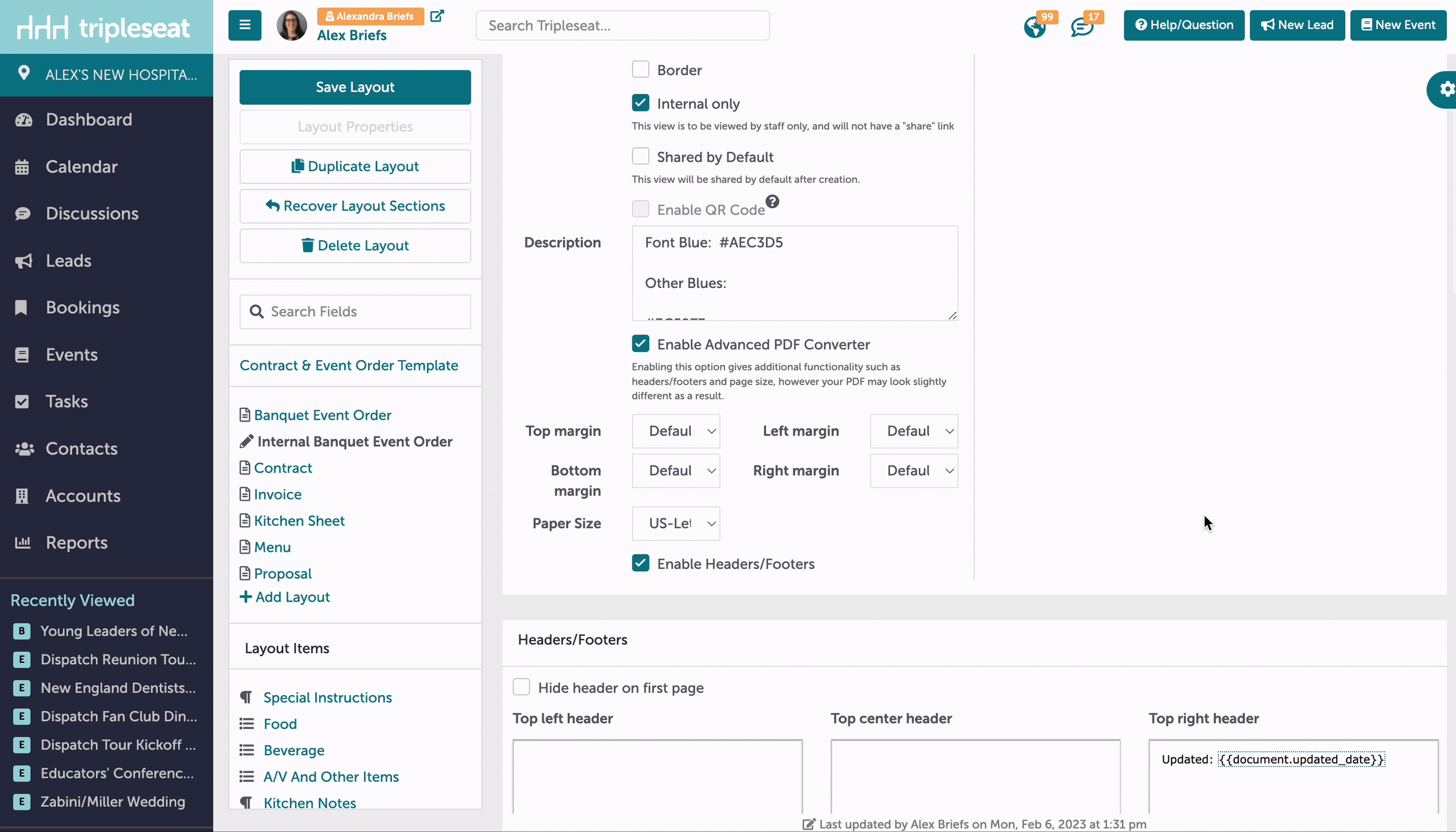1456x832 pixels.
Task: Toggle the Enable QR Code checkbox
Action: (640, 209)
